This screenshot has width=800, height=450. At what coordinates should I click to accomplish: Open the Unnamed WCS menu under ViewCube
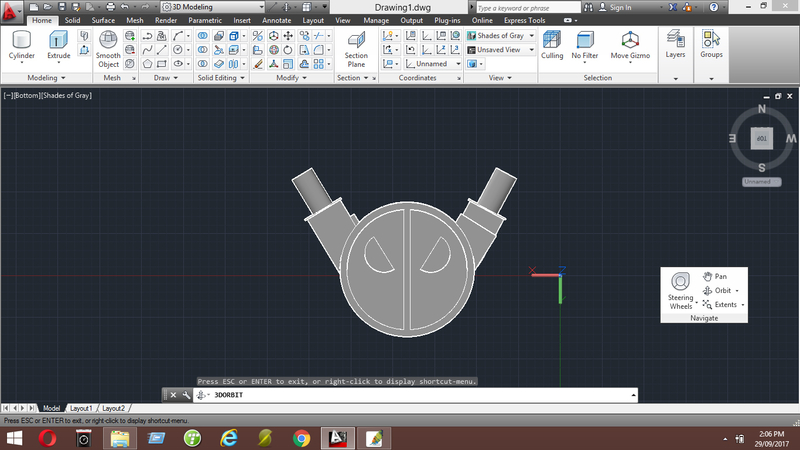point(761,182)
